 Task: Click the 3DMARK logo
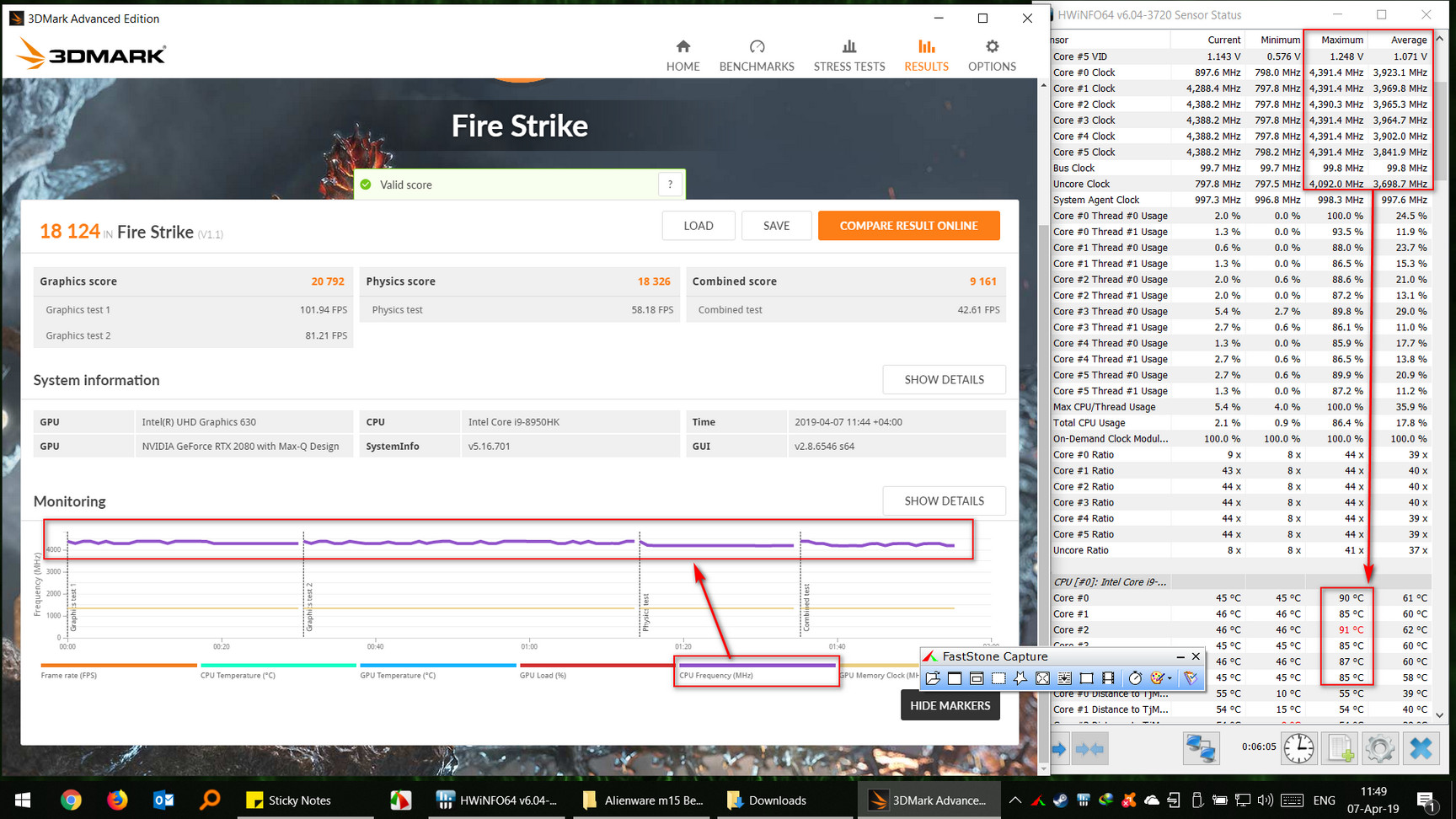coord(91,54)
